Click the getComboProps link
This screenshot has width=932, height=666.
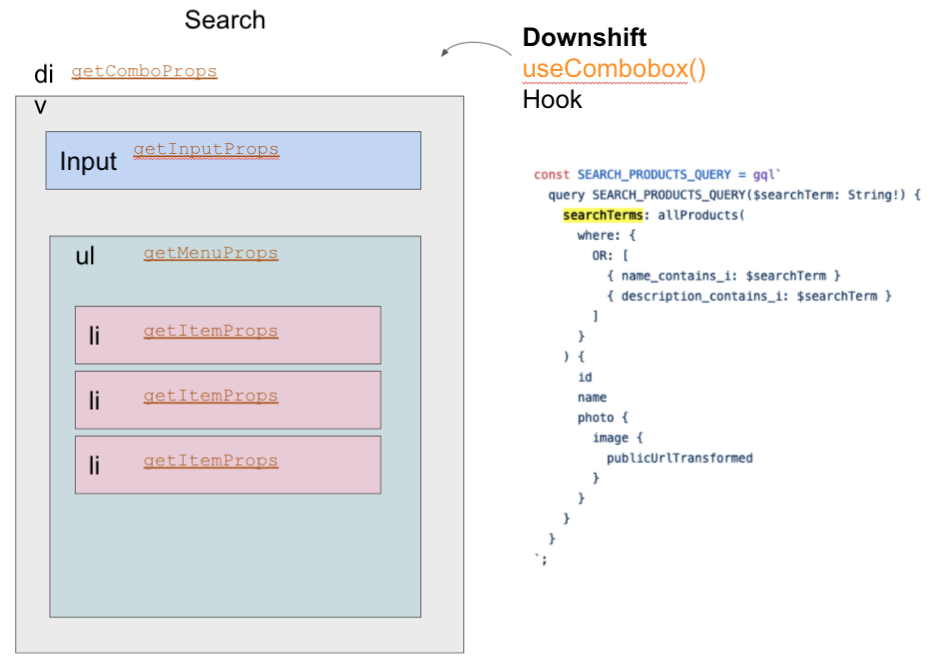coord(143,72)
